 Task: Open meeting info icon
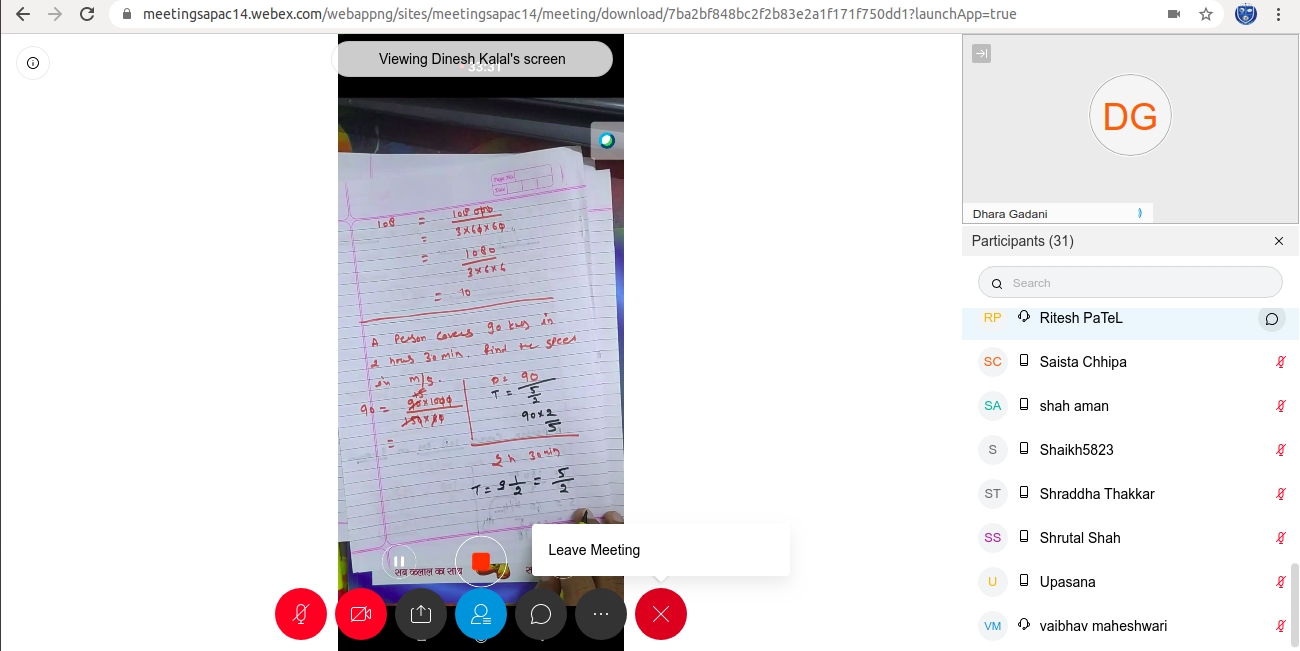(33, 63)
